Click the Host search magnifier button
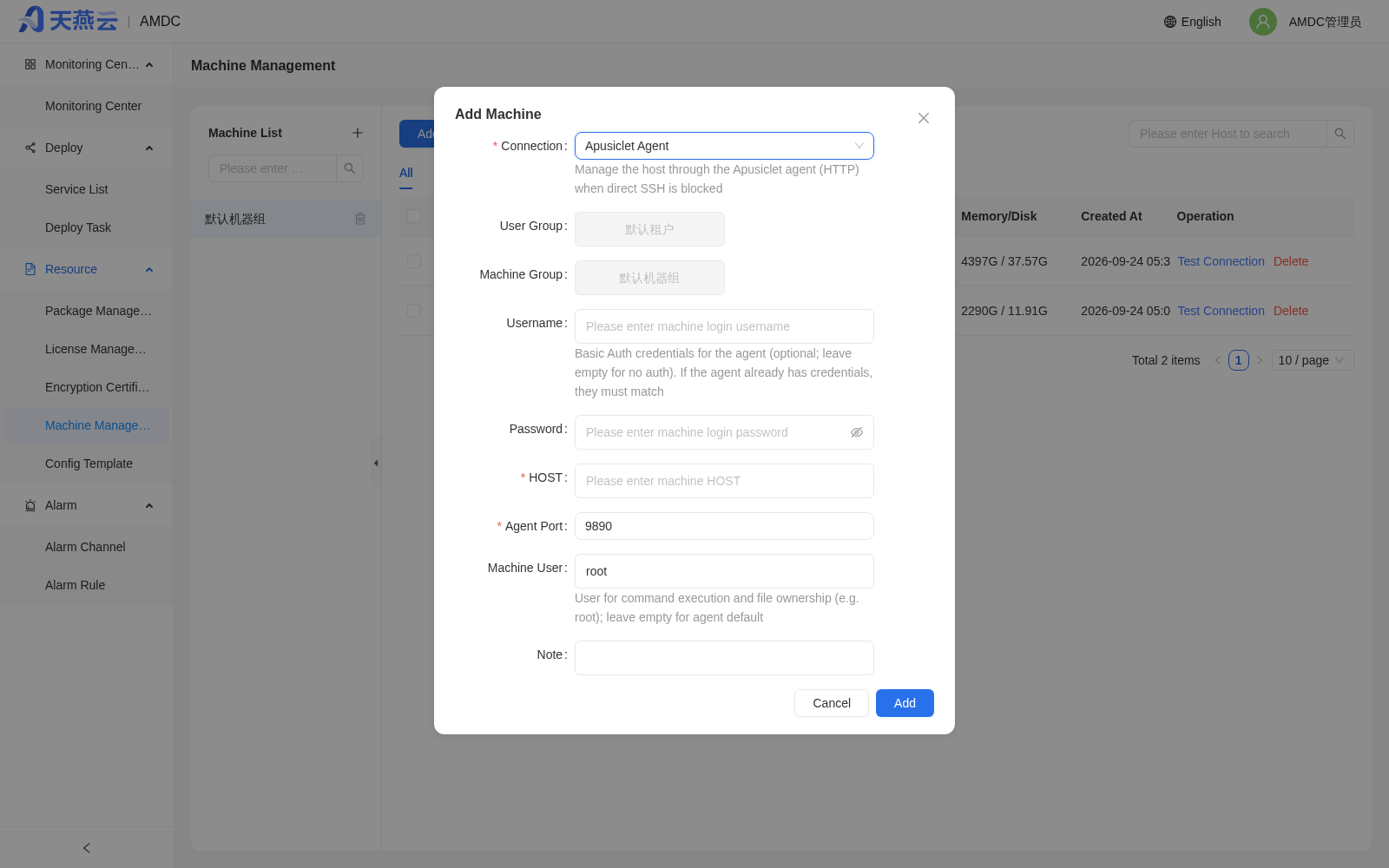1389x868 pixels. point(1340,134)
